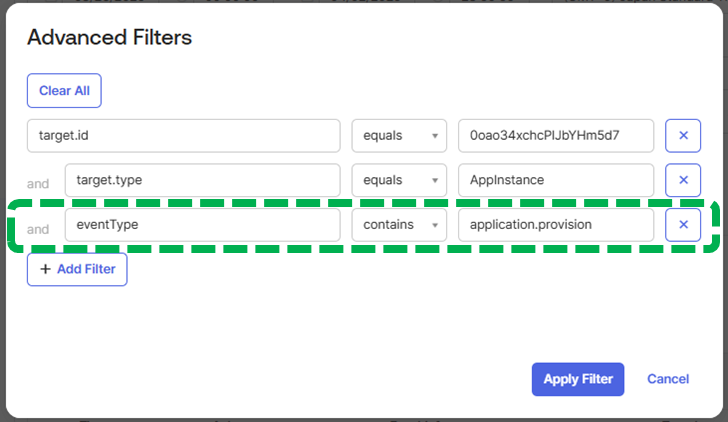This screenshot has height=422, width=728.
Task: Focus the target.type field name input
Action: 202,180
